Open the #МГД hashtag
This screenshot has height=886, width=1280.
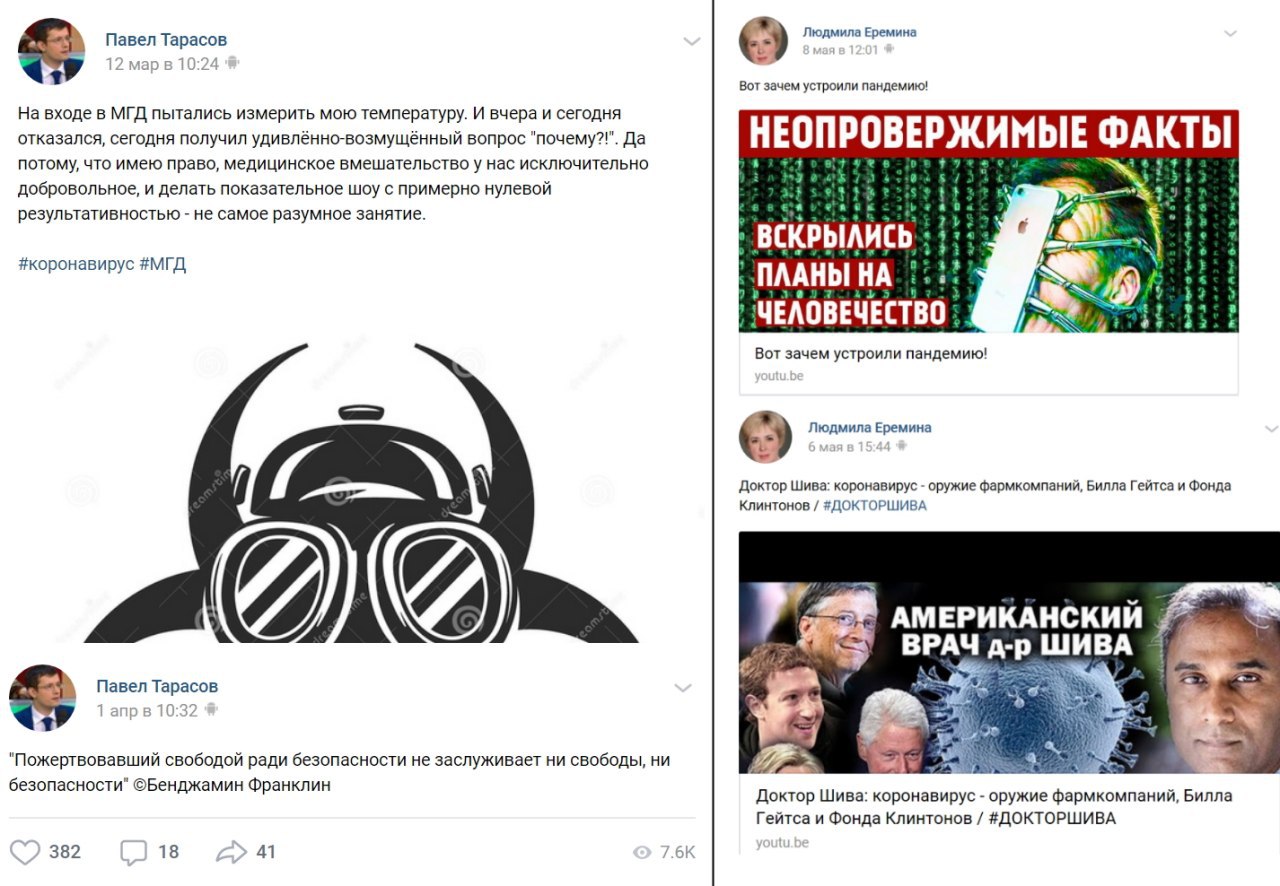tap(162, 264)
